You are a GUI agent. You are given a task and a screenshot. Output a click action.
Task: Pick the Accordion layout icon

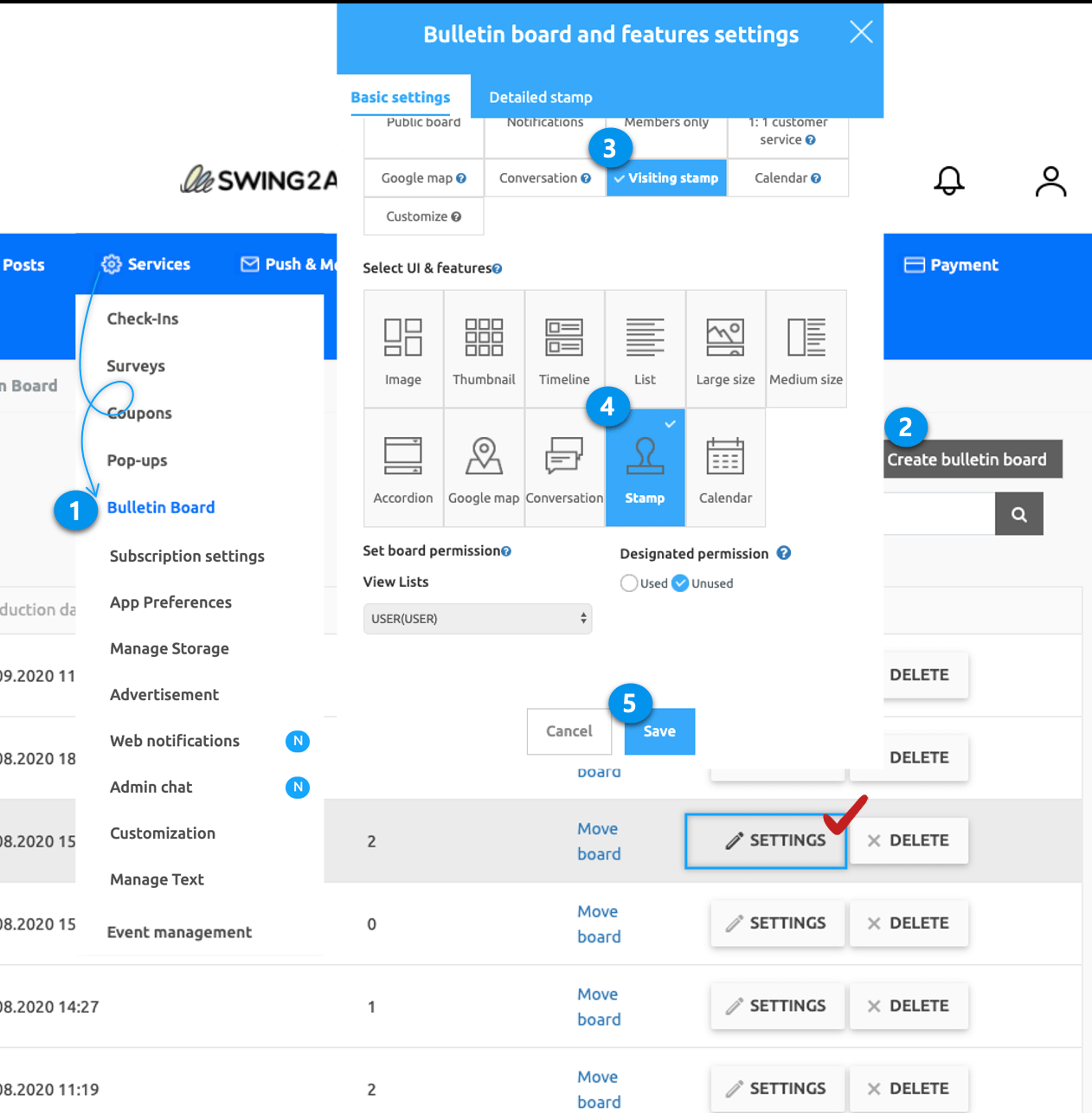click(x=403, y=456)
